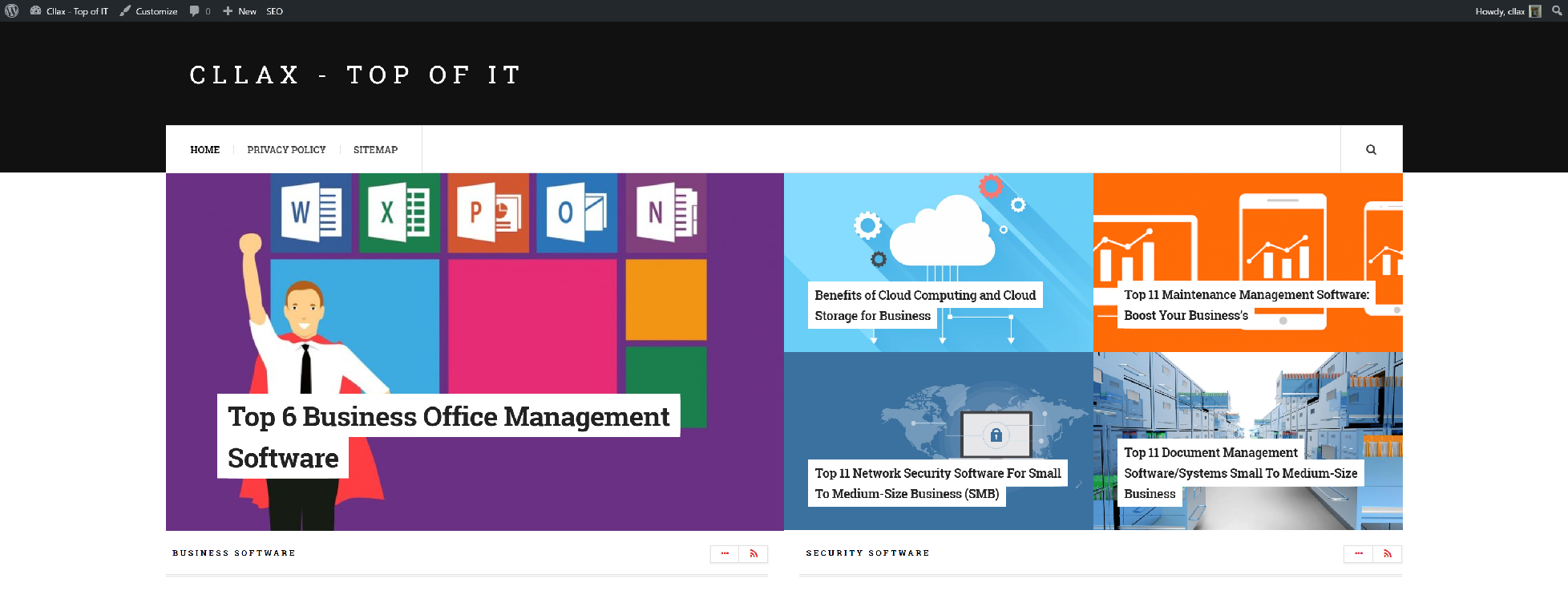Image resolution: width=1568 pixels, height=595 pixels.
Task: Open the SEO admin bar menu
Action: 274,11
